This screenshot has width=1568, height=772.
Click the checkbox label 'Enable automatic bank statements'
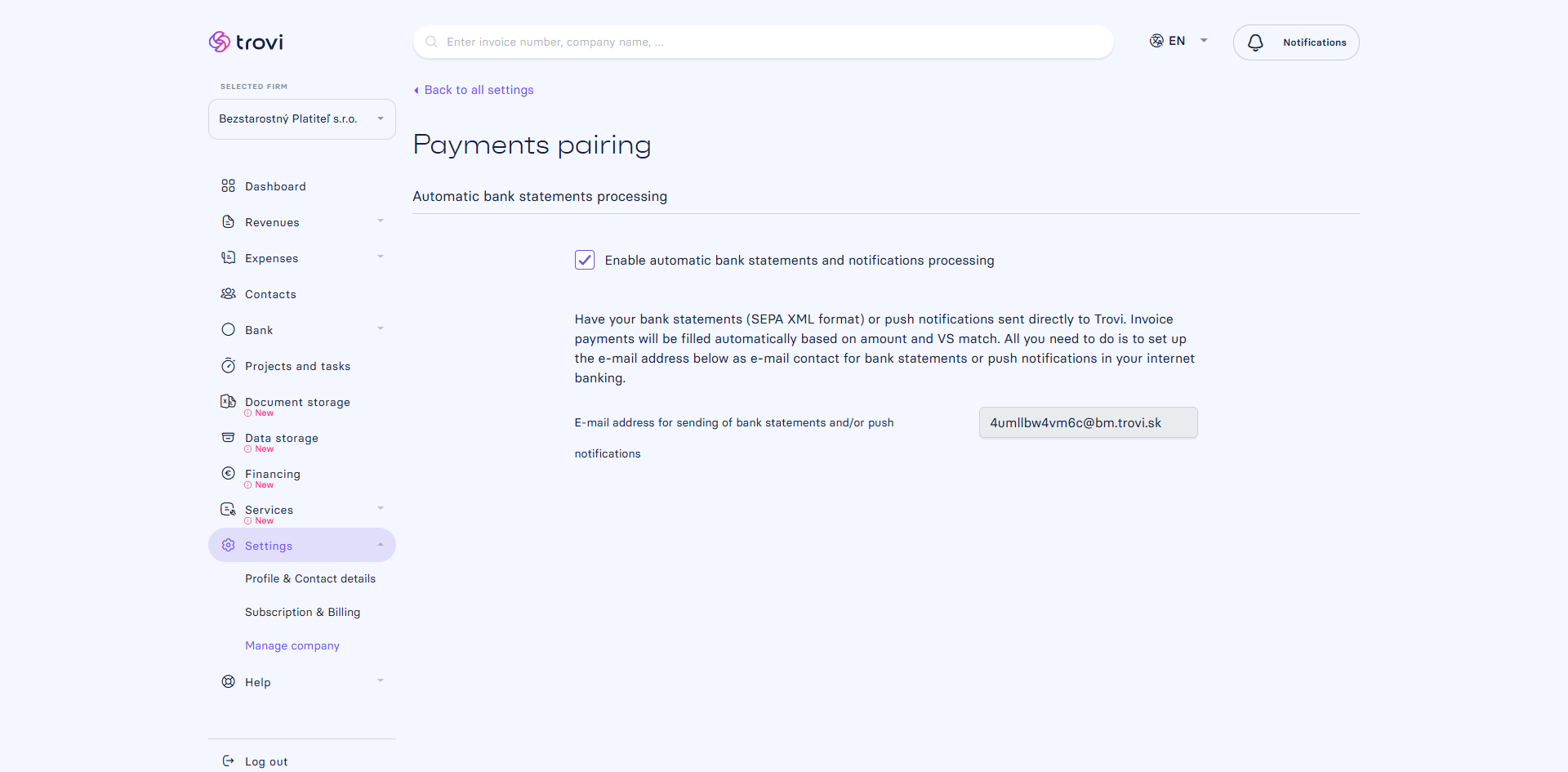coord(800,260)
